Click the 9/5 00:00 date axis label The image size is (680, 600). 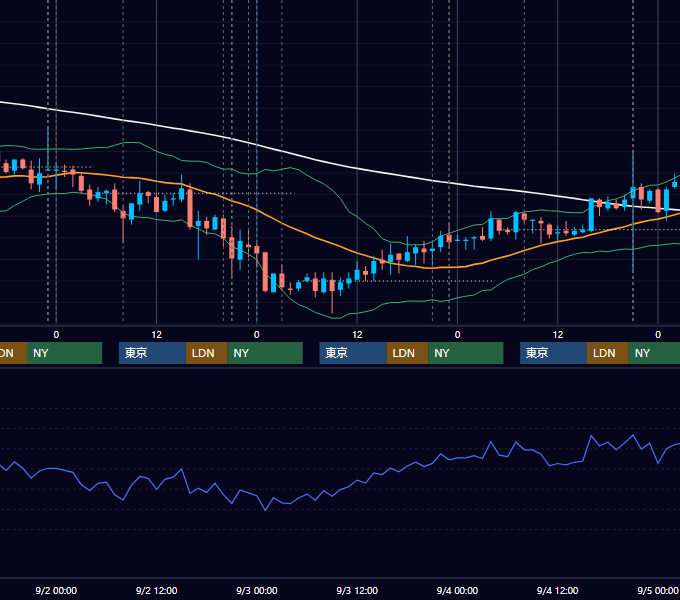658,590
